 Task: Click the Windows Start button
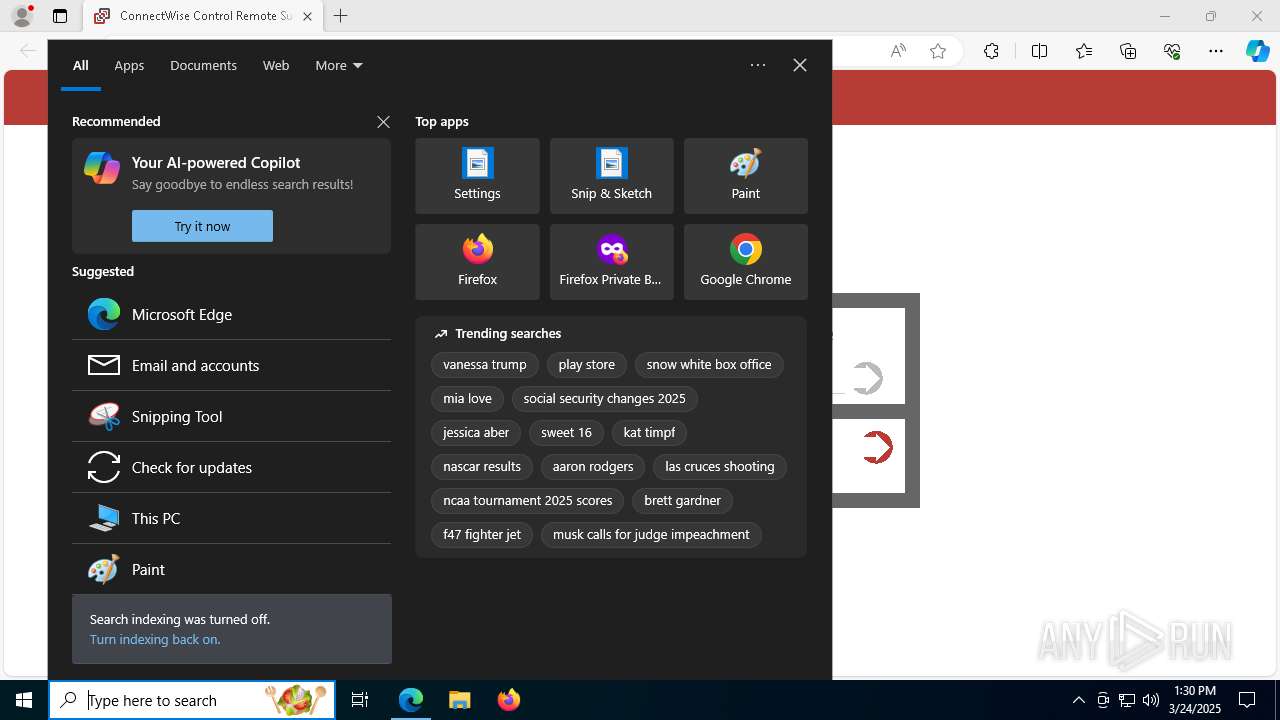click(24, 700)
